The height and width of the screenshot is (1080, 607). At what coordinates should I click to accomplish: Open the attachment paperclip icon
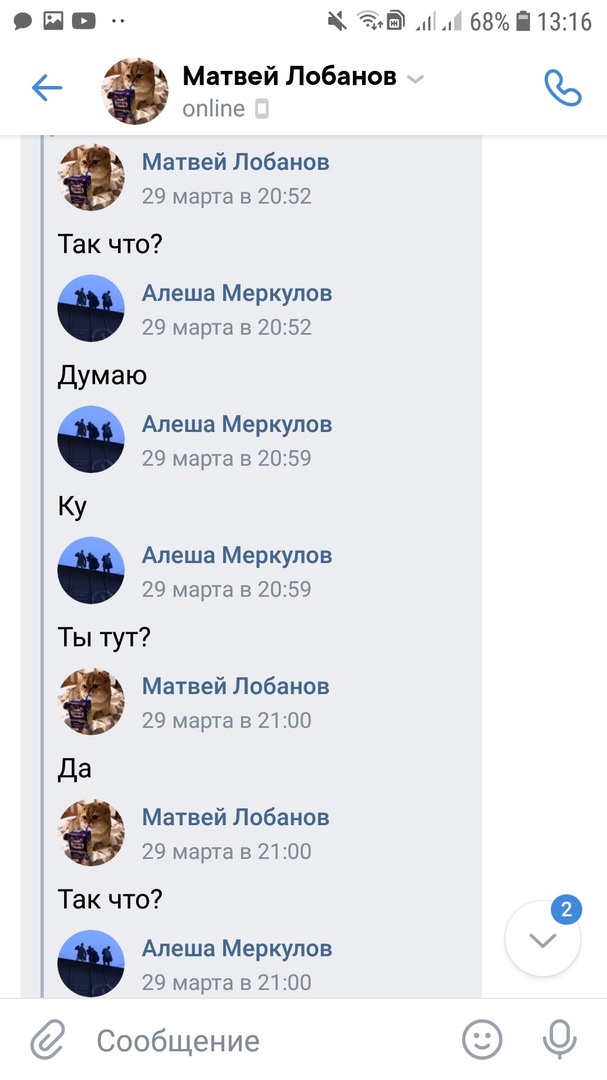click(47, 1040)
